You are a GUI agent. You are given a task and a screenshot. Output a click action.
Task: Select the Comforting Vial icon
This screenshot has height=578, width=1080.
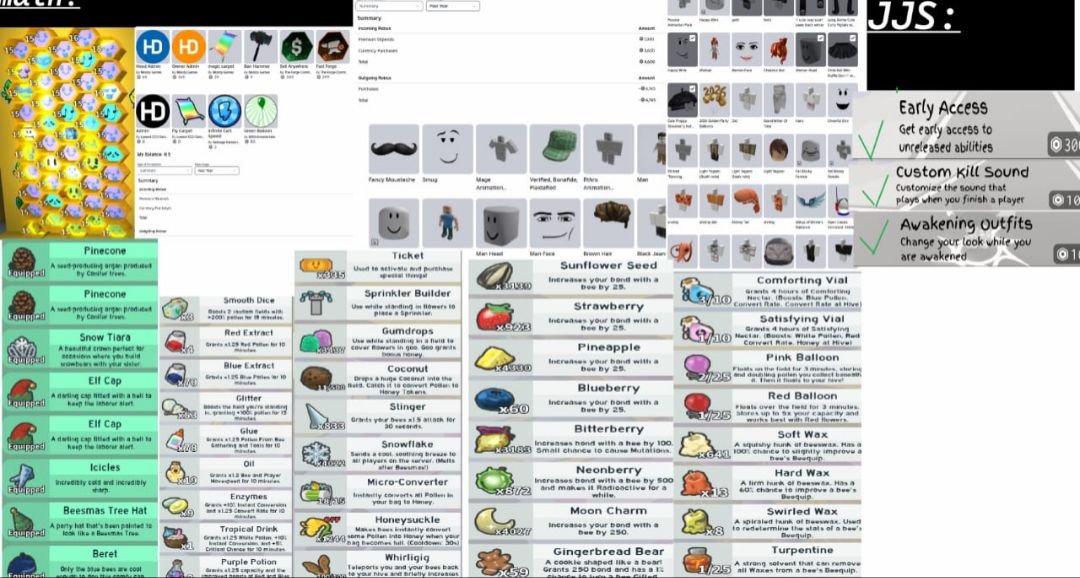click(697, 291)
